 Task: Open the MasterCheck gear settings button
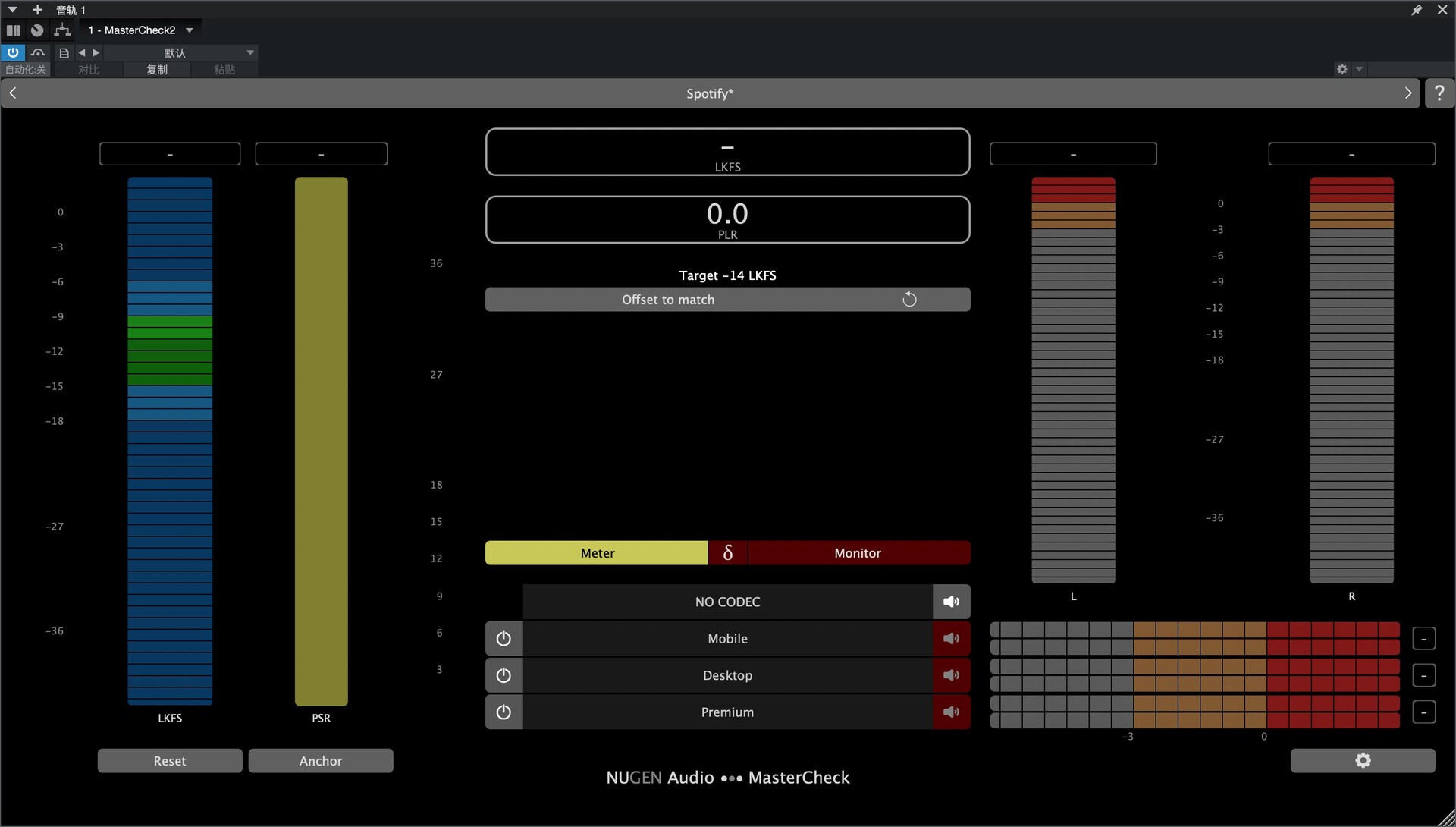point(1362,760)
